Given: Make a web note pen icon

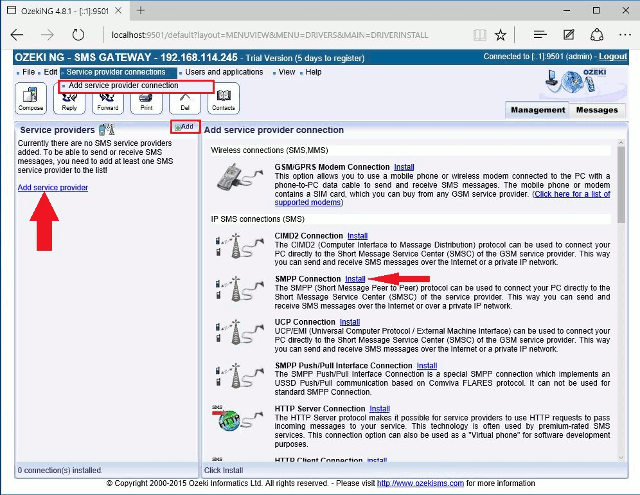Looking at the screenshot, I should 569,35.
